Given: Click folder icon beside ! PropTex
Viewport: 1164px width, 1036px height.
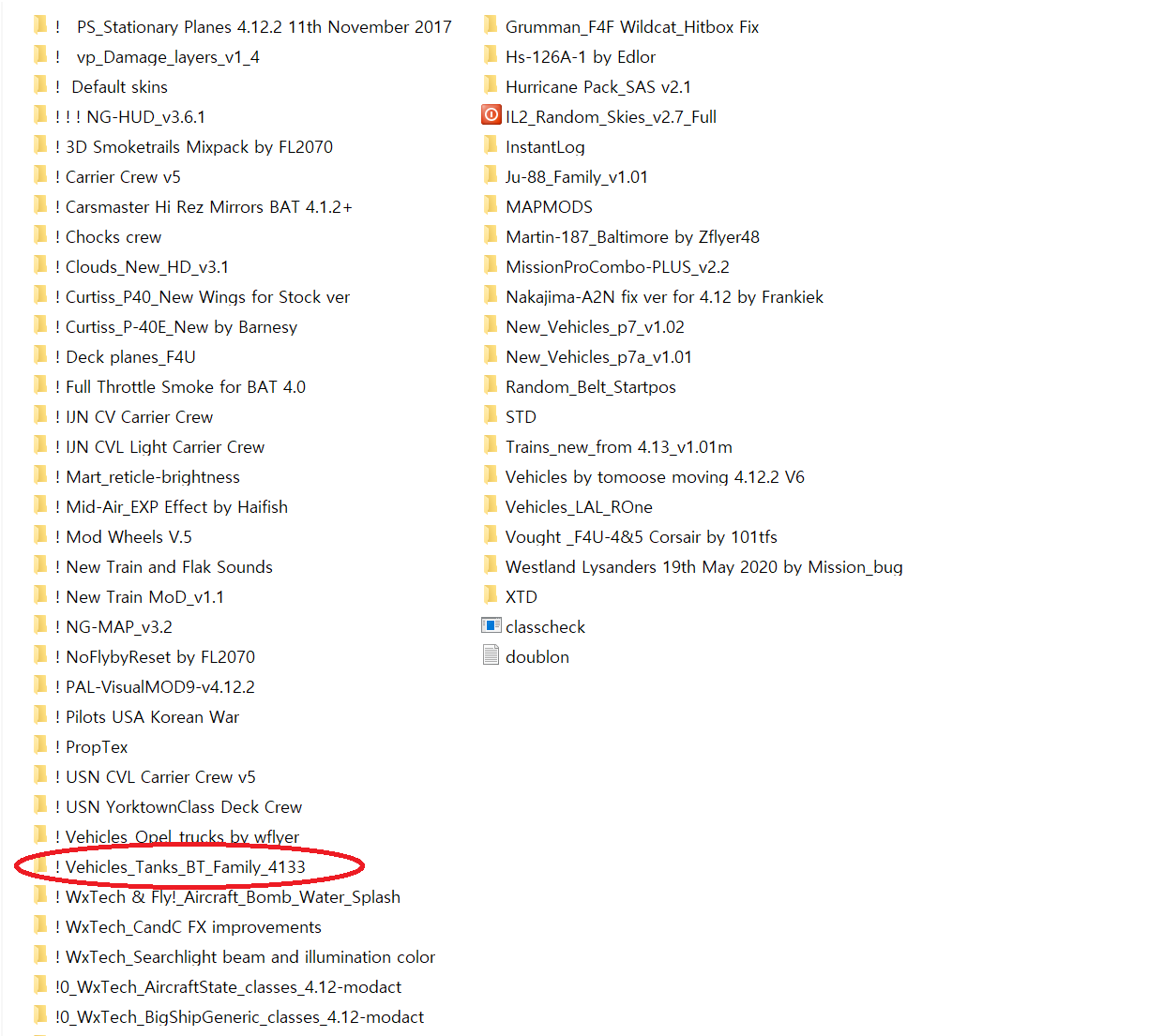Looking at the screenshot, I should [x=40, y=745].
